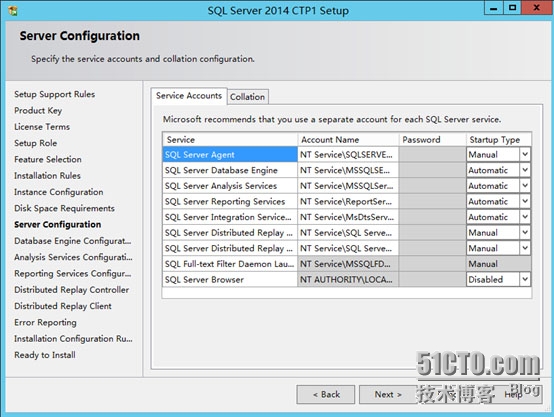Switch to the Collation tab
Image resolution: width=554 pixels, height=417 pixels.
pos(248,97)
